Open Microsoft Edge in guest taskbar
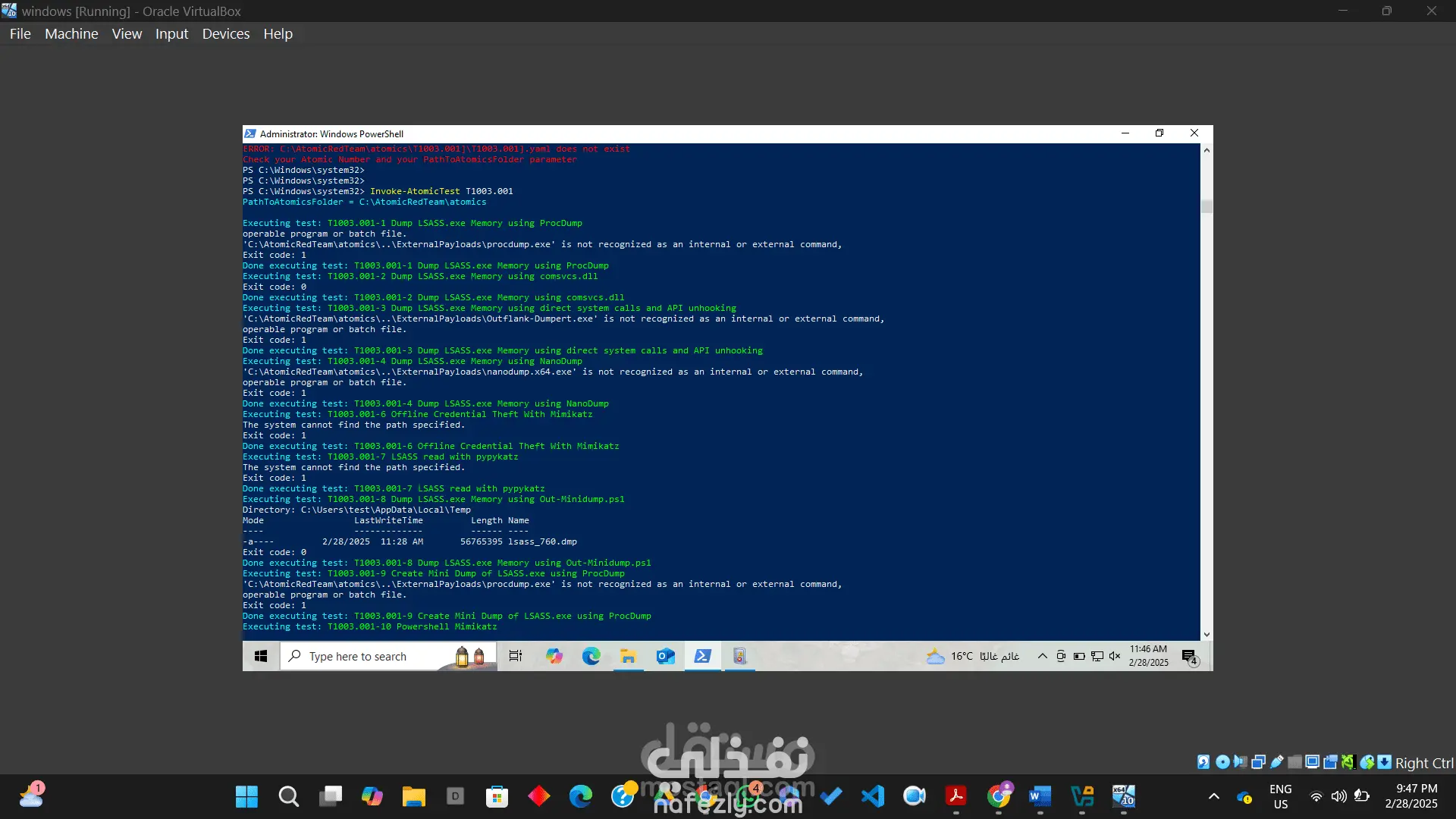Screen dimensions: 1456x819 tap(591, 656)
